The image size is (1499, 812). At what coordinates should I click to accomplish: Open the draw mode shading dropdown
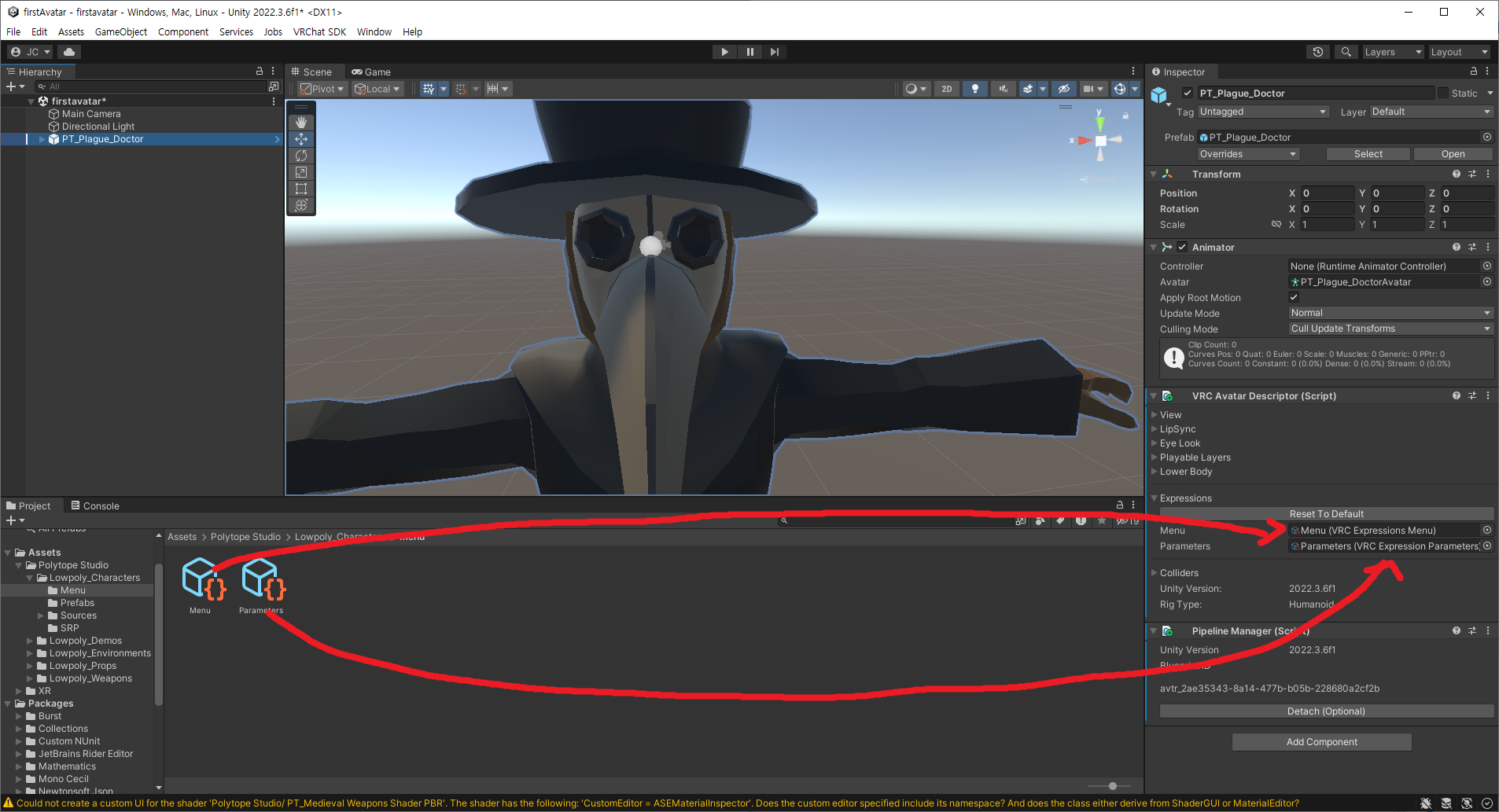tap(916, 89)
